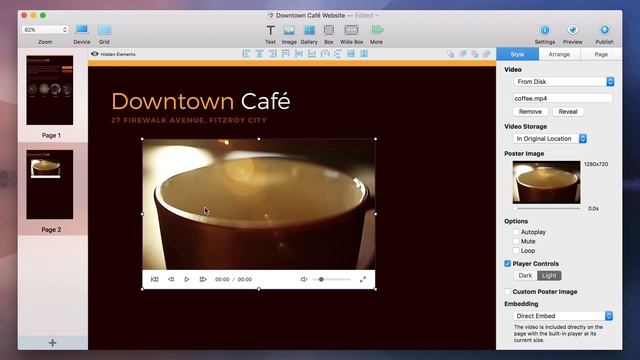Enable the Mute option
This screenshot has height=360, width=640.
516,241
